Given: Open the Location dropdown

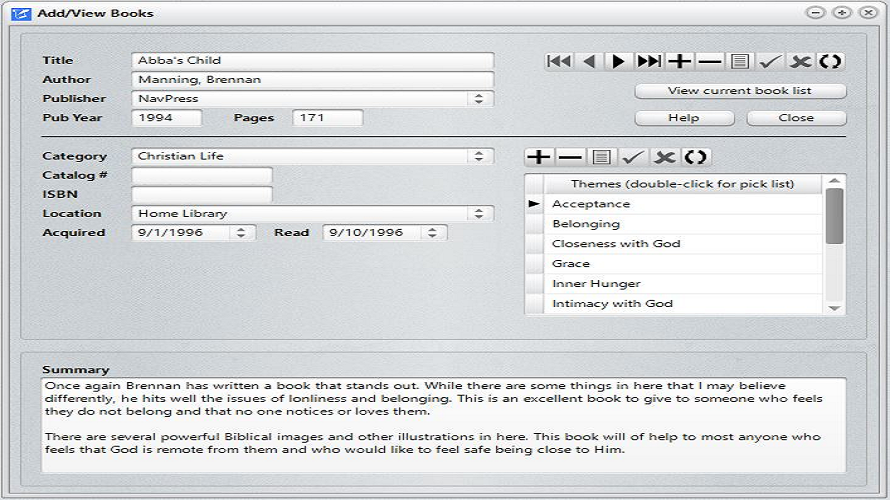Looking at the screenshot, I should pyautogui.click(x=479, y=213).
